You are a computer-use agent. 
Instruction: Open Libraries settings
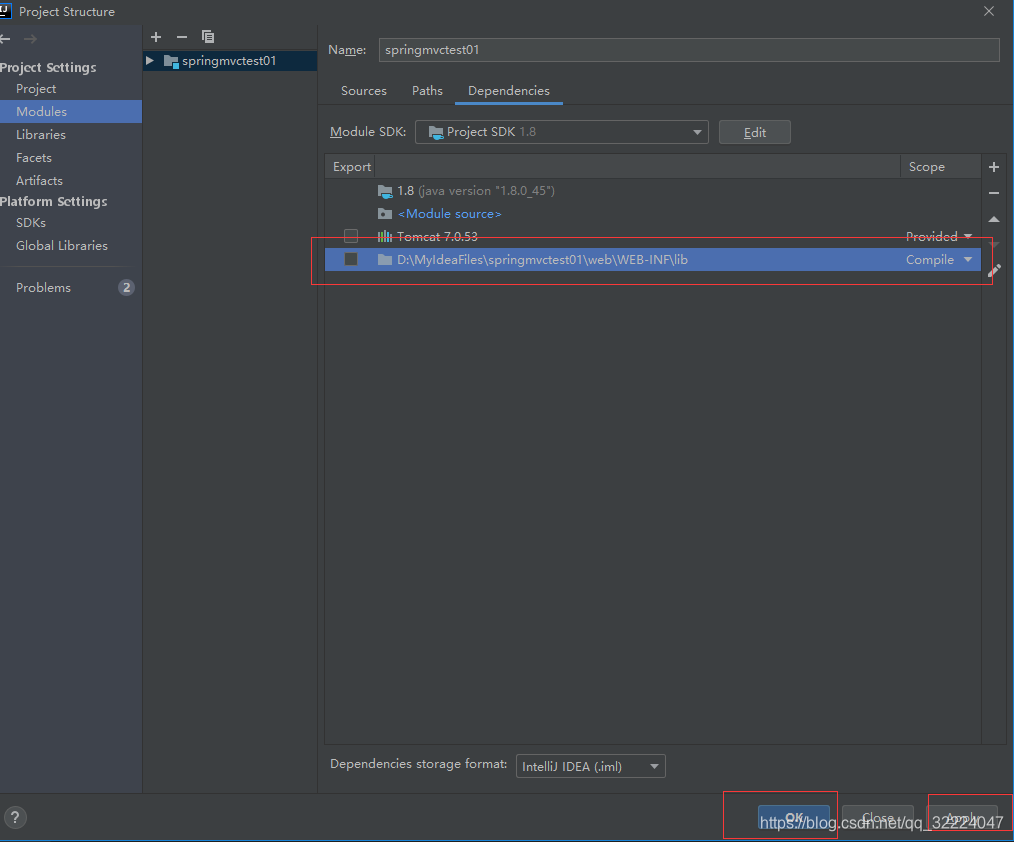(x=41, y=135)
